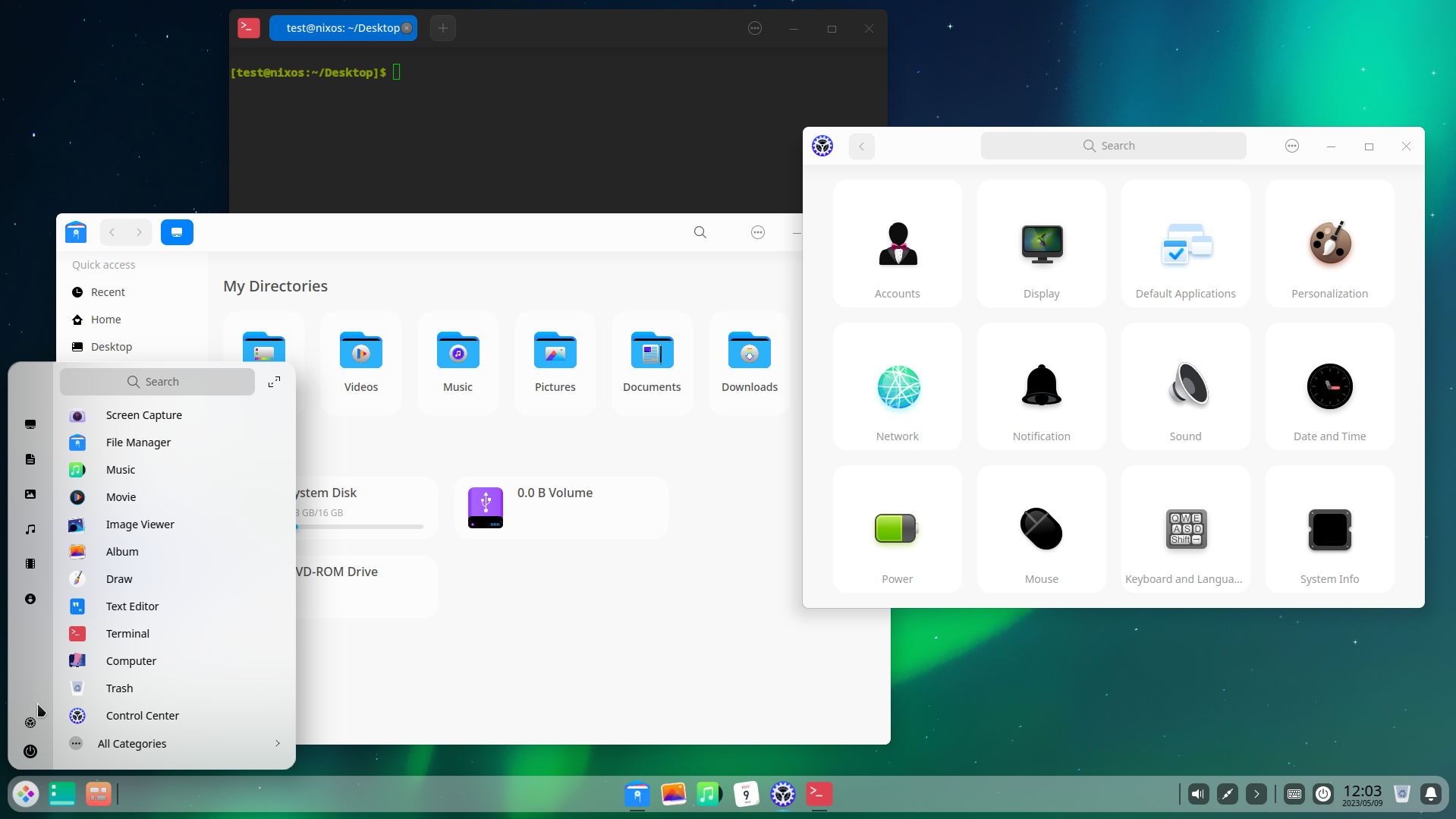Click the volume icon in the dock tray
This screenshot has width=1456, height=819.
pyautogui.click(x=1198, y=794)
